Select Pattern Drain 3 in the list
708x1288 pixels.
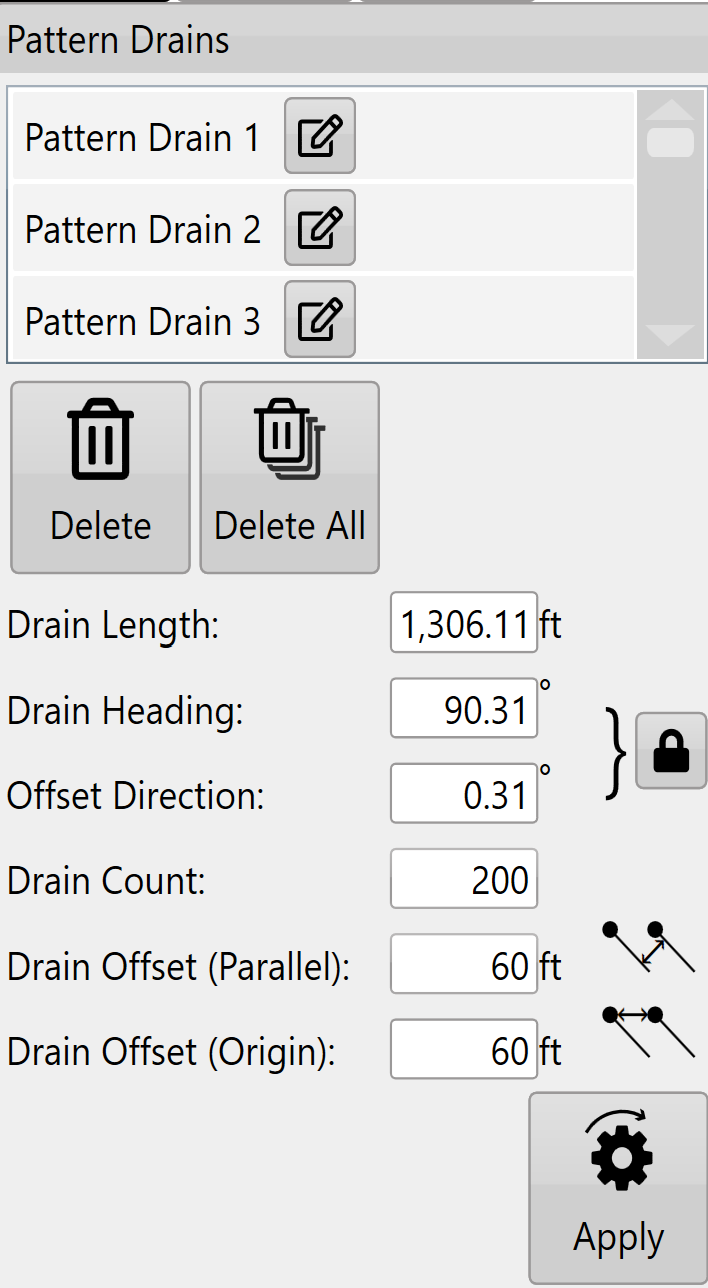click(x=324, y=320)
